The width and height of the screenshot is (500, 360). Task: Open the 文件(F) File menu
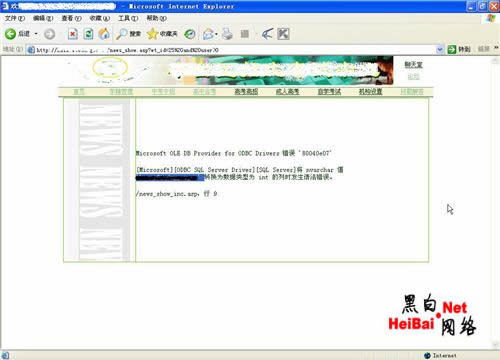pyautogui.click(x=14, y=18)
